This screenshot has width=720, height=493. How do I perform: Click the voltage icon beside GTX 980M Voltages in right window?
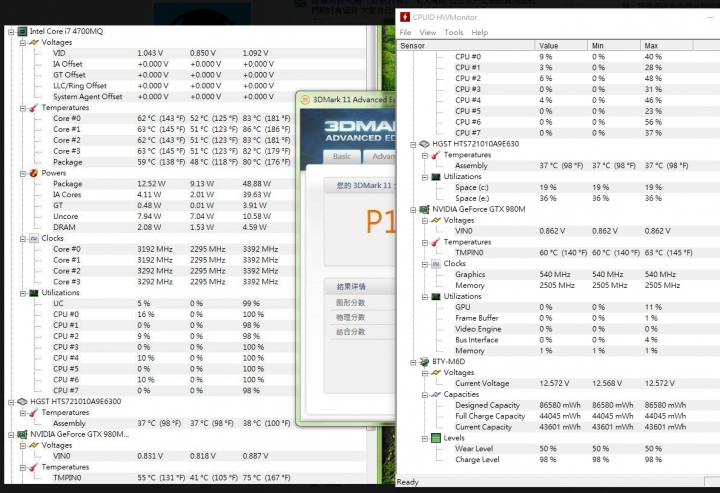click(435, 220)
